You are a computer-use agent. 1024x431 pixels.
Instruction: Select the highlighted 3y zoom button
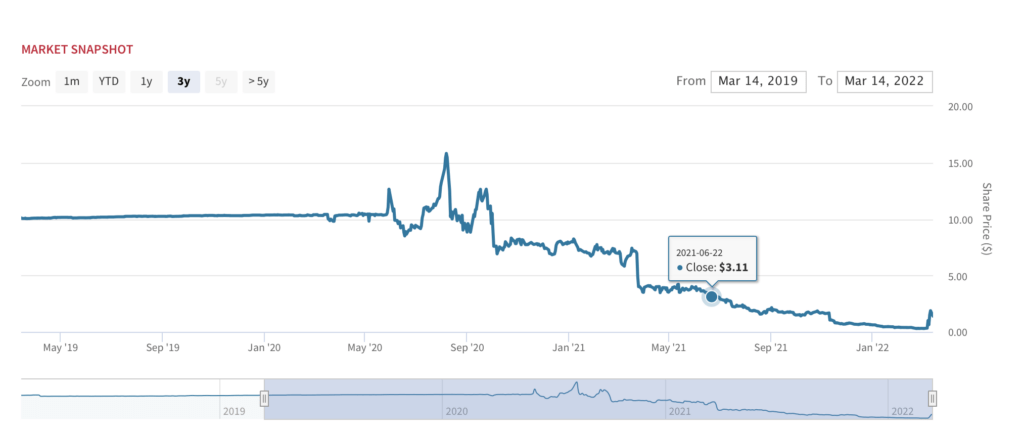pyautogui.click(x=184, y=82)
